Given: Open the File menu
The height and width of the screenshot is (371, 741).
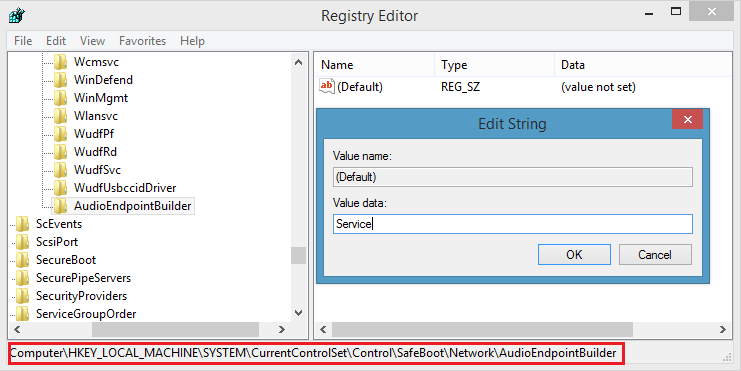Looking at the screenshot, I should click(x=23, y=41).
